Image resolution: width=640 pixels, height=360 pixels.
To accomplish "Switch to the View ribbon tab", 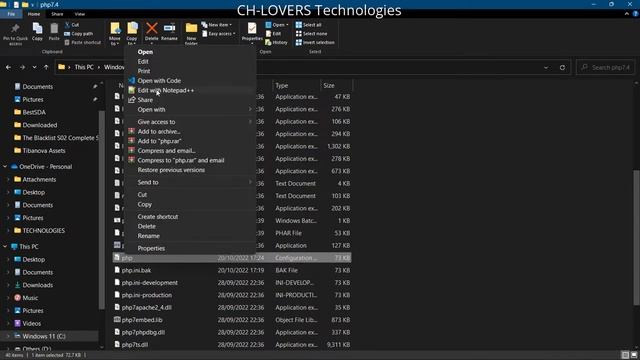I will pyautogui.click(x=80, y=14).
